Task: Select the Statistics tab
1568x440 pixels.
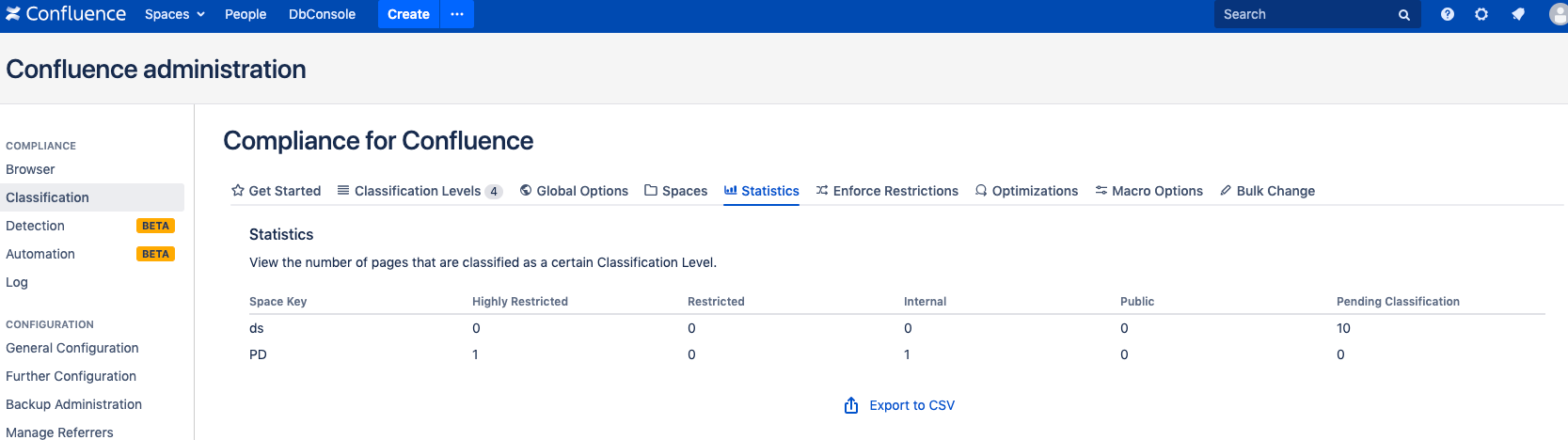Action: (x=762, y=191)
